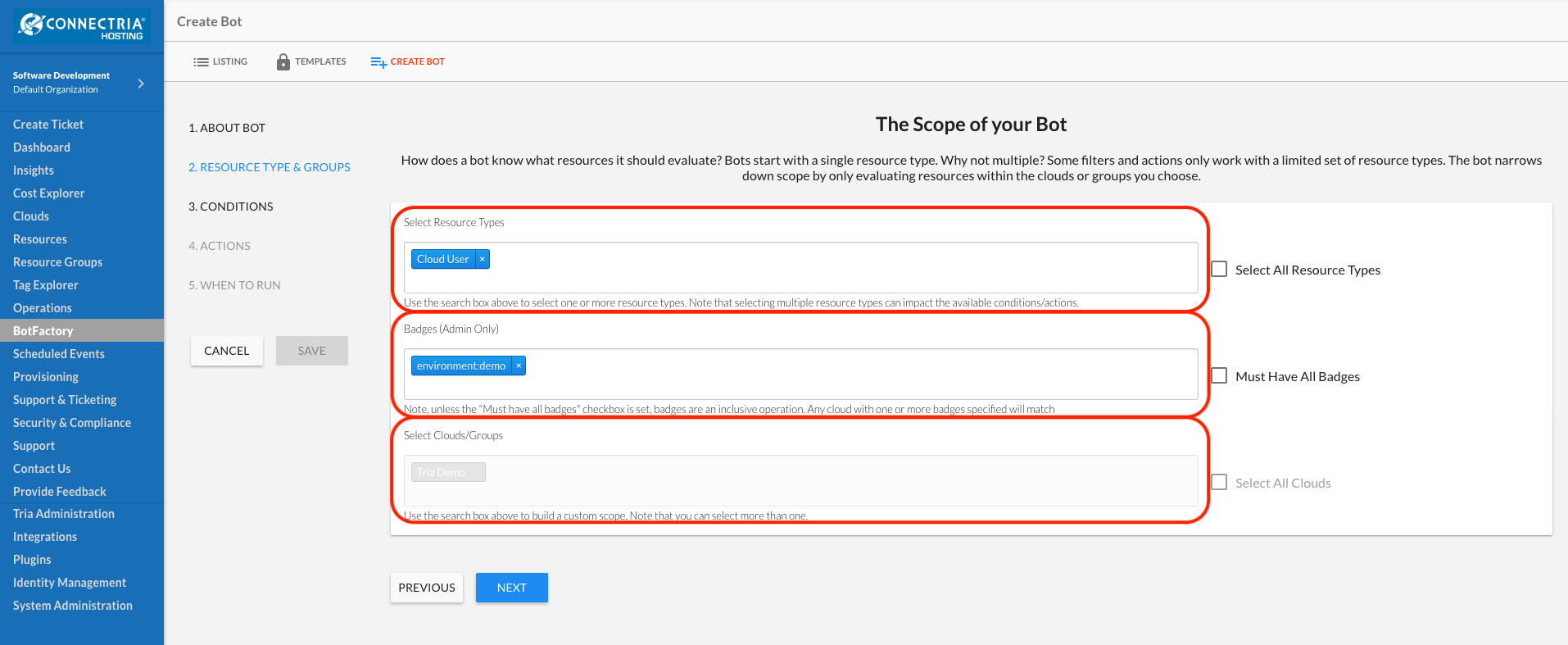Switch to the Listing tab
This screenshot has height=645, width=1568.
click(x=220, y=61)
